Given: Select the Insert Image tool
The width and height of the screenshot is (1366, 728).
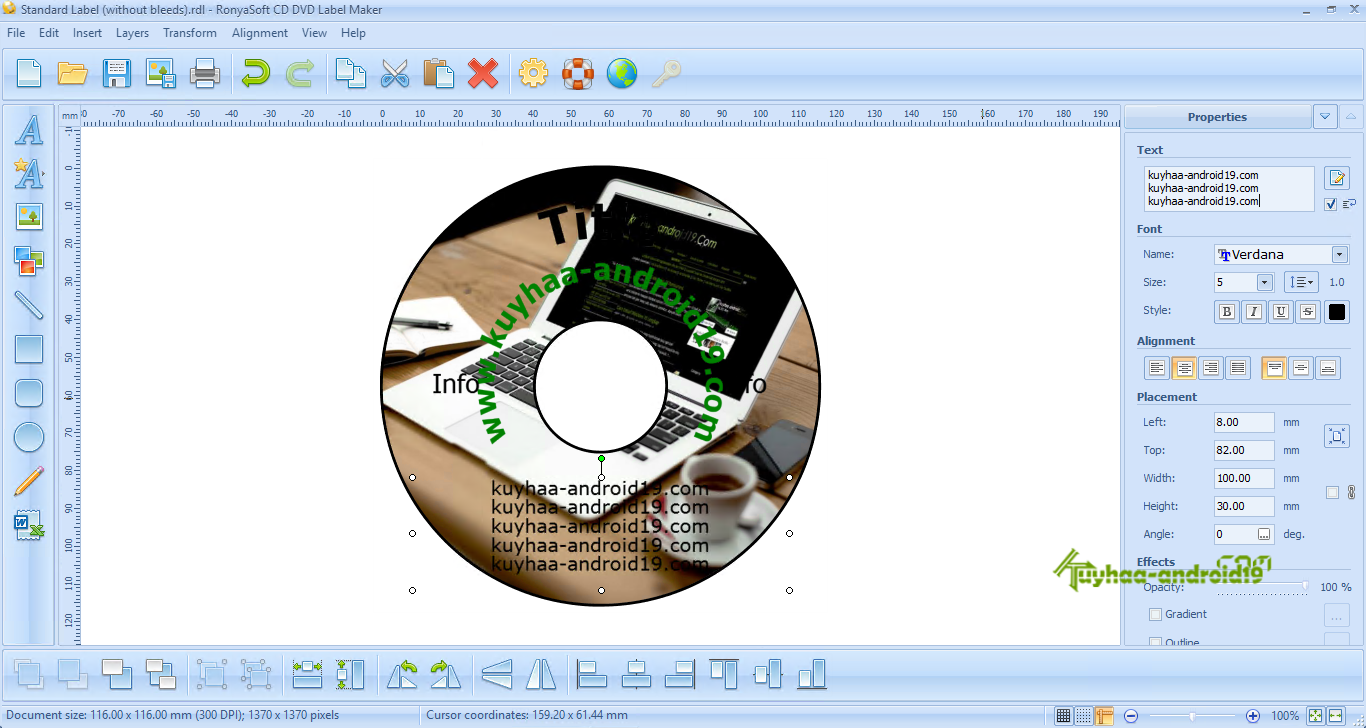Looking at the screenshot, I should pyautogui.click(x=29, y=217).
